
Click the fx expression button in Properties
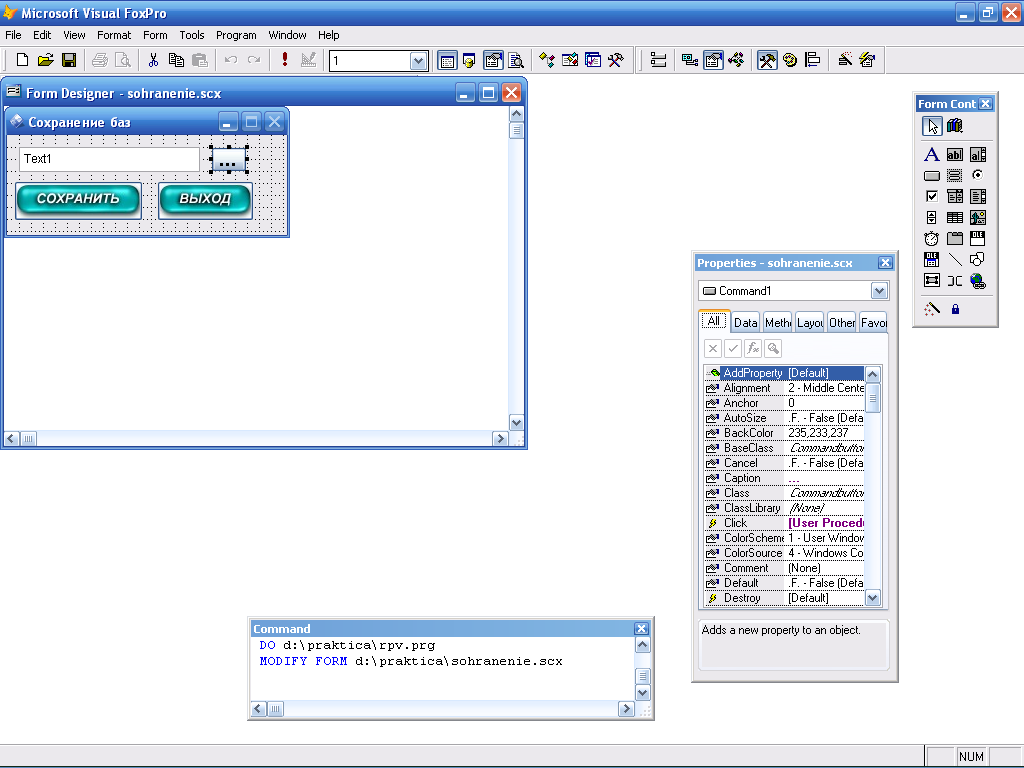pyautogui.click(x=753, y=348)
